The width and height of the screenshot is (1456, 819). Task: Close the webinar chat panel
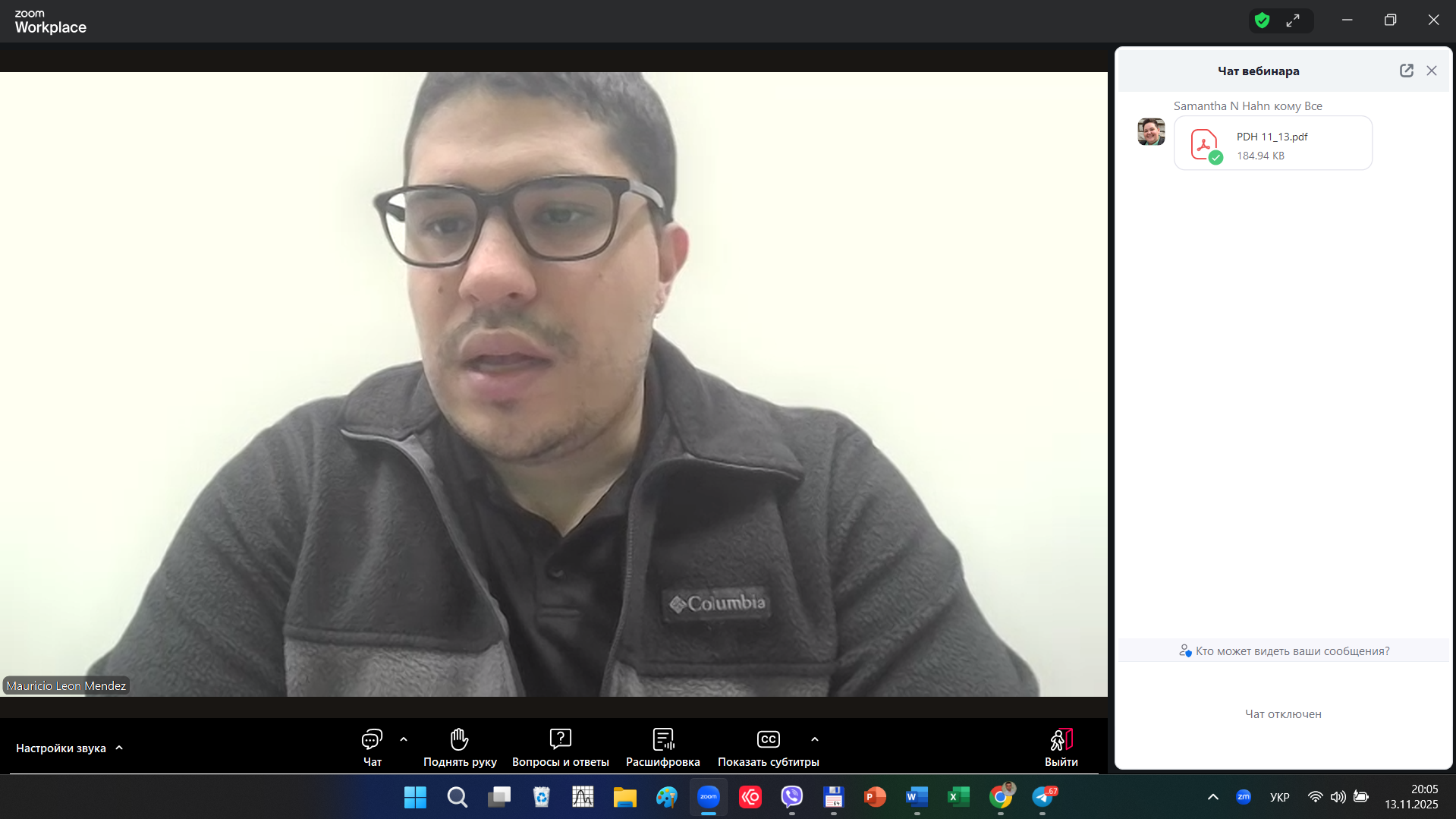1432,71
